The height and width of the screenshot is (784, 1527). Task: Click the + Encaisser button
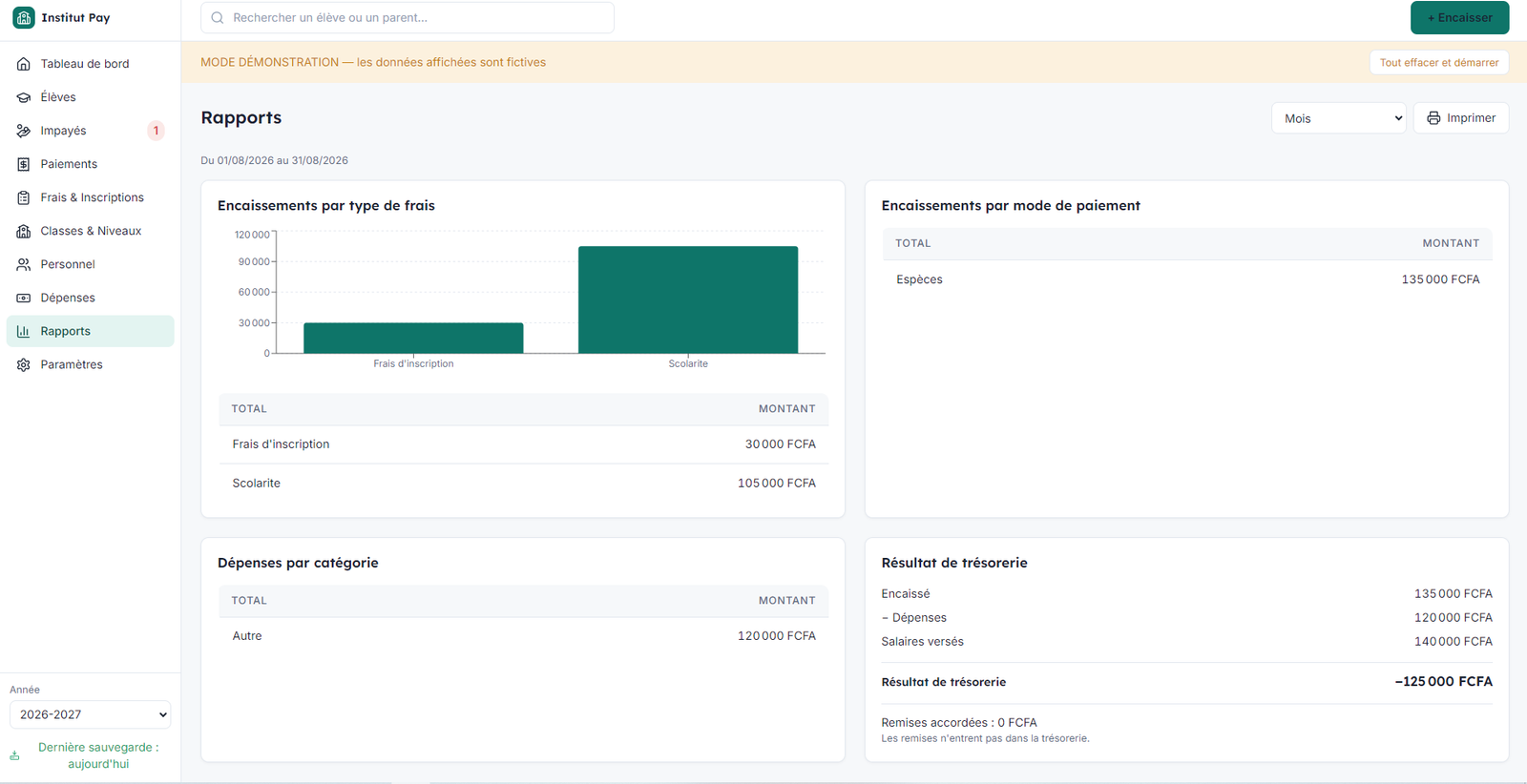1459,17
